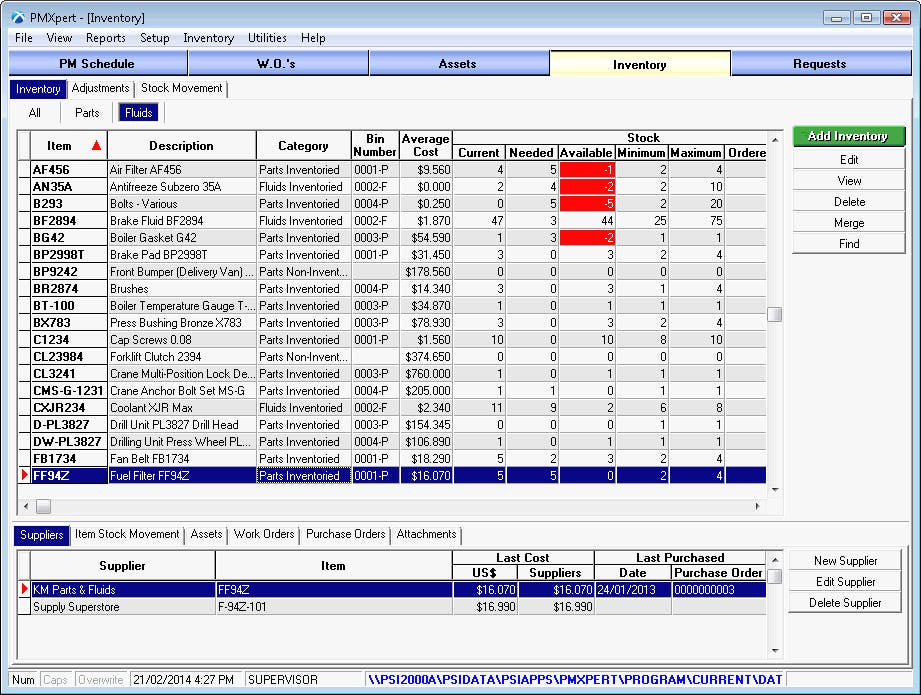
Task: Select the FB1734 Fan Belt row
Action: [x=392, y=459]
